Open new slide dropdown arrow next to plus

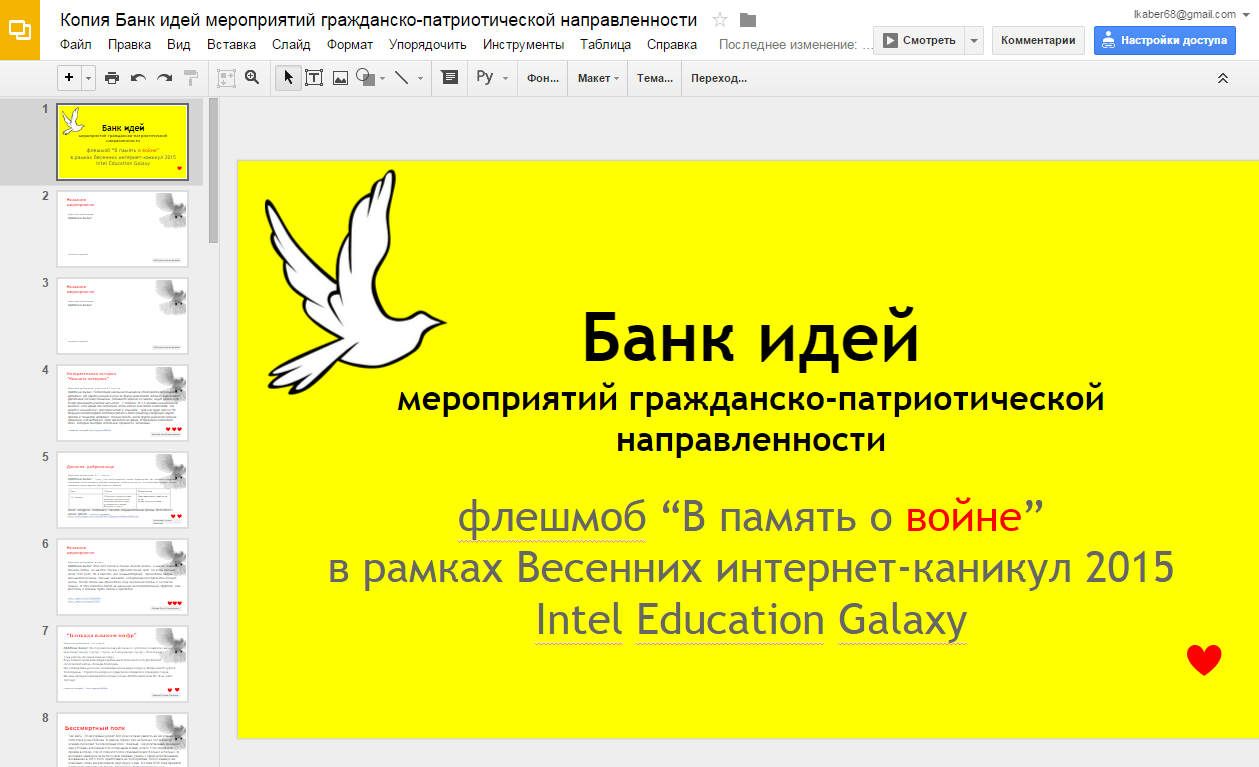pyautogui.click(x=89, y=78)
